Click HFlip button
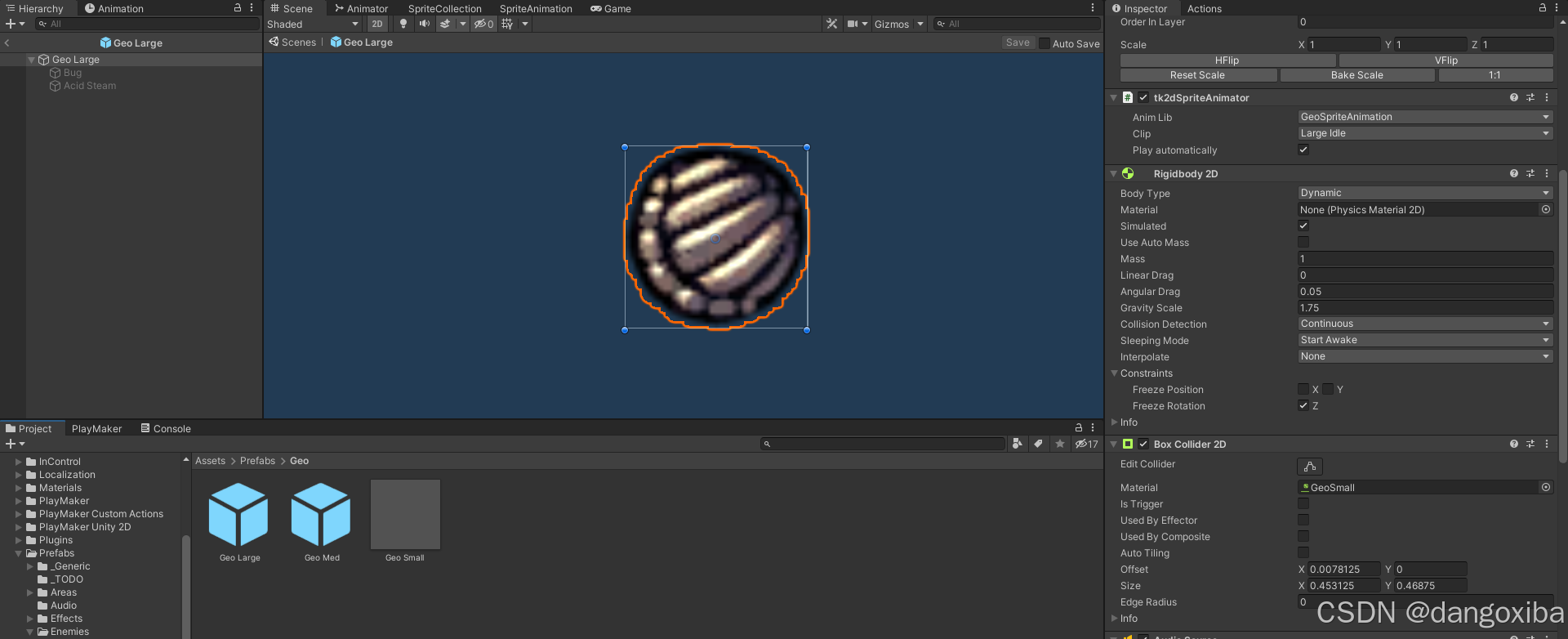This screenshot has height=639, width=1568. (1227, 60)
